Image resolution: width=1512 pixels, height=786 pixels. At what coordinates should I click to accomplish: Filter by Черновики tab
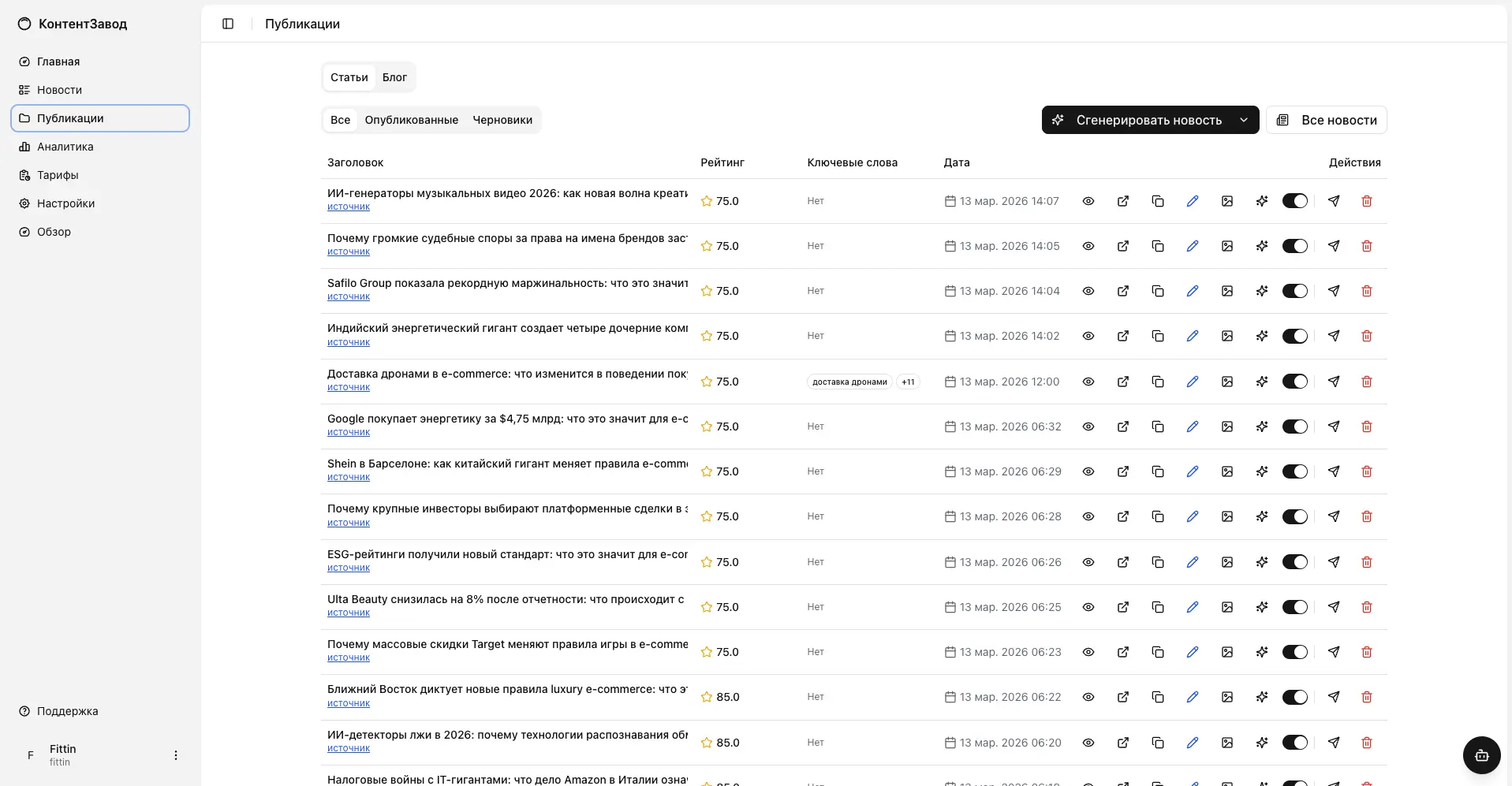click(502, 120)
